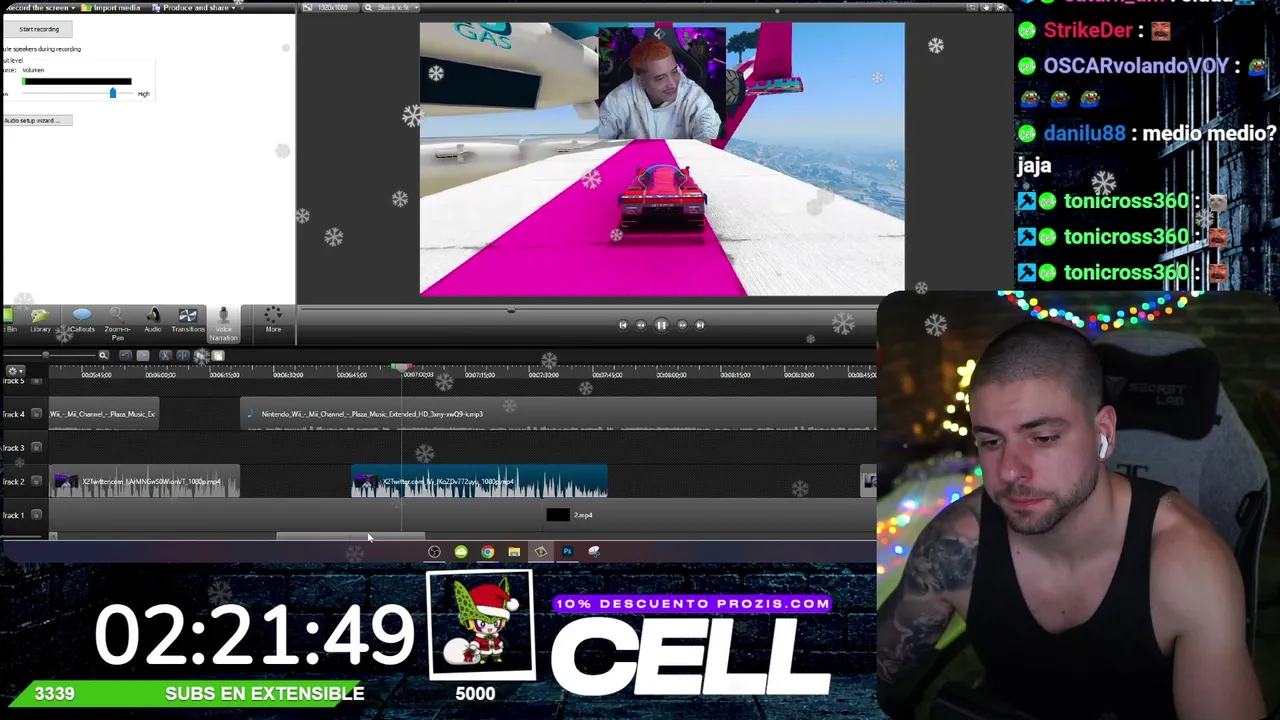Viewport: 1280px width, 720px height.
Task: Click the Undo button in timeline toolbar
Action: 125,355
